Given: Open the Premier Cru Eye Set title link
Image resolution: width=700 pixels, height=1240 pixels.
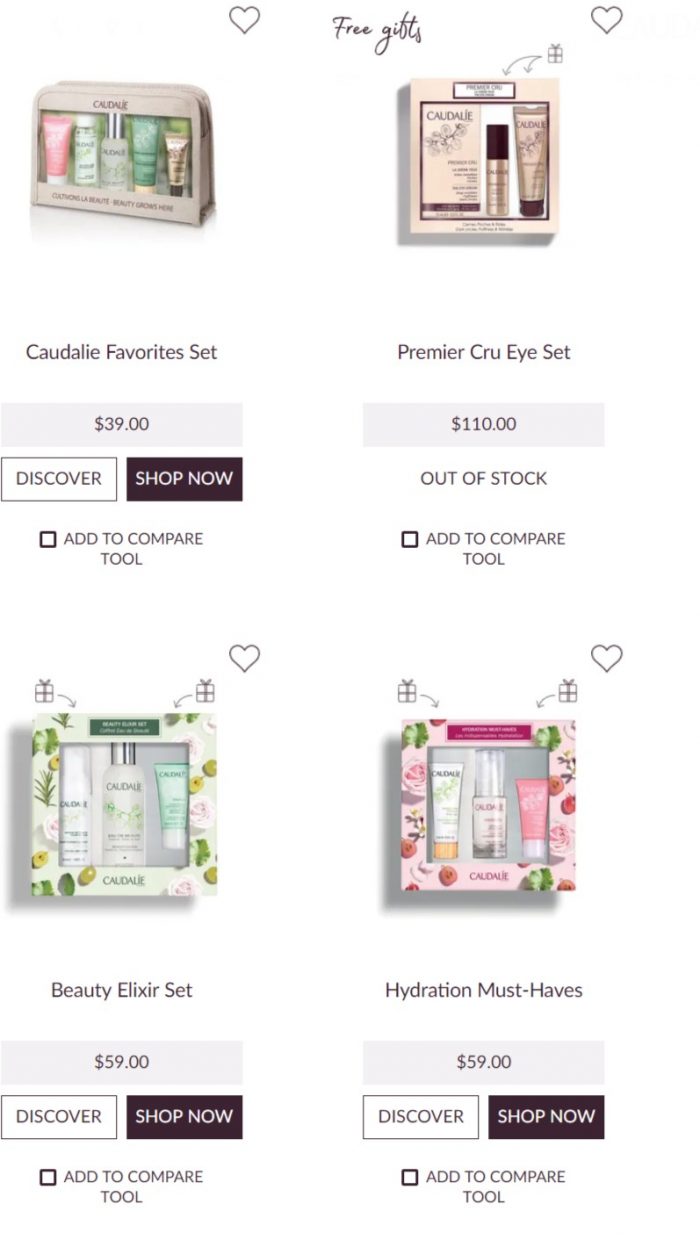Looking at the screenshot, I should [x=484, y=352].
